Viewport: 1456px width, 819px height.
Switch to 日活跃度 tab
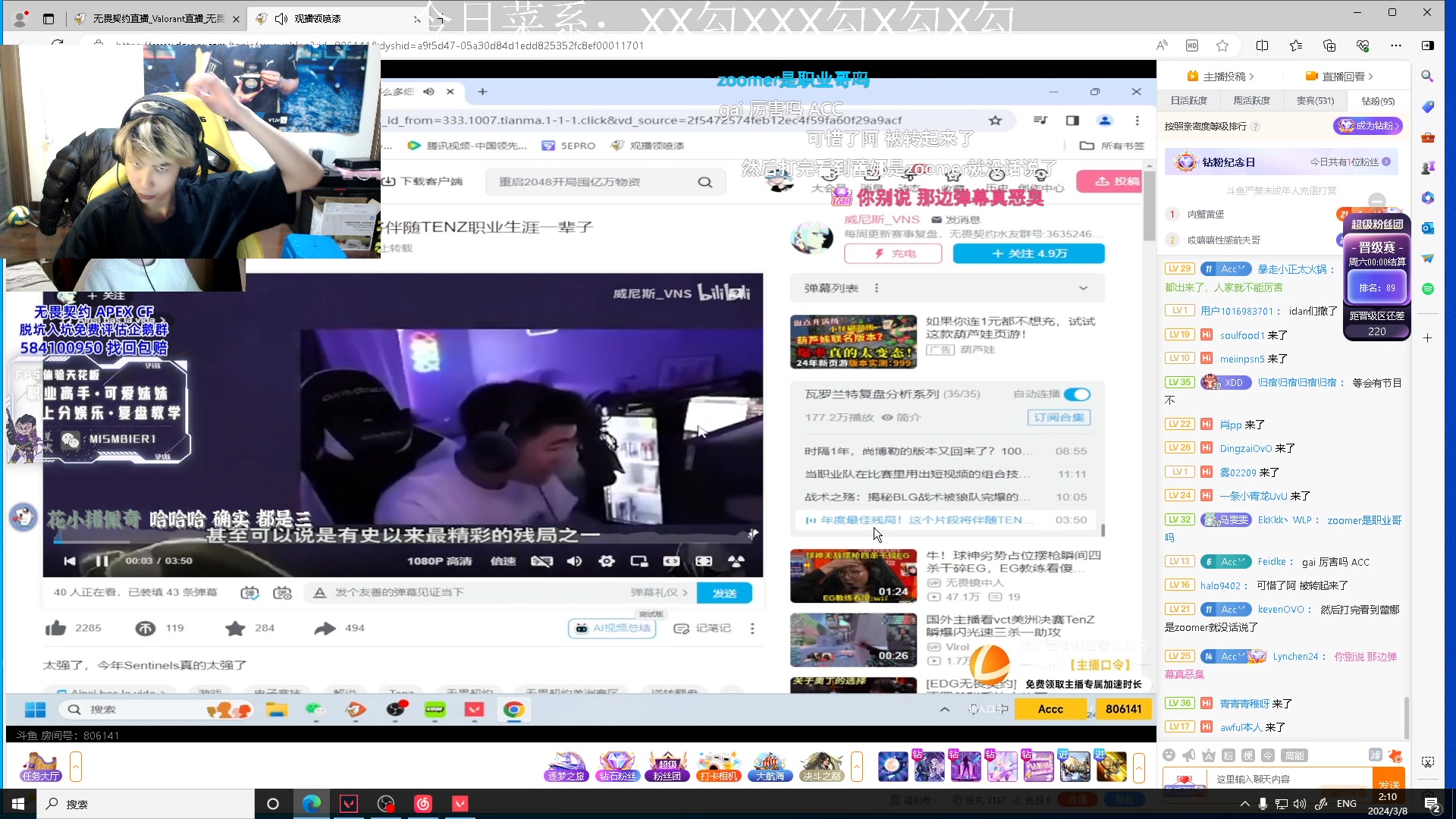pyautogui.click(x=1188, y=100)
